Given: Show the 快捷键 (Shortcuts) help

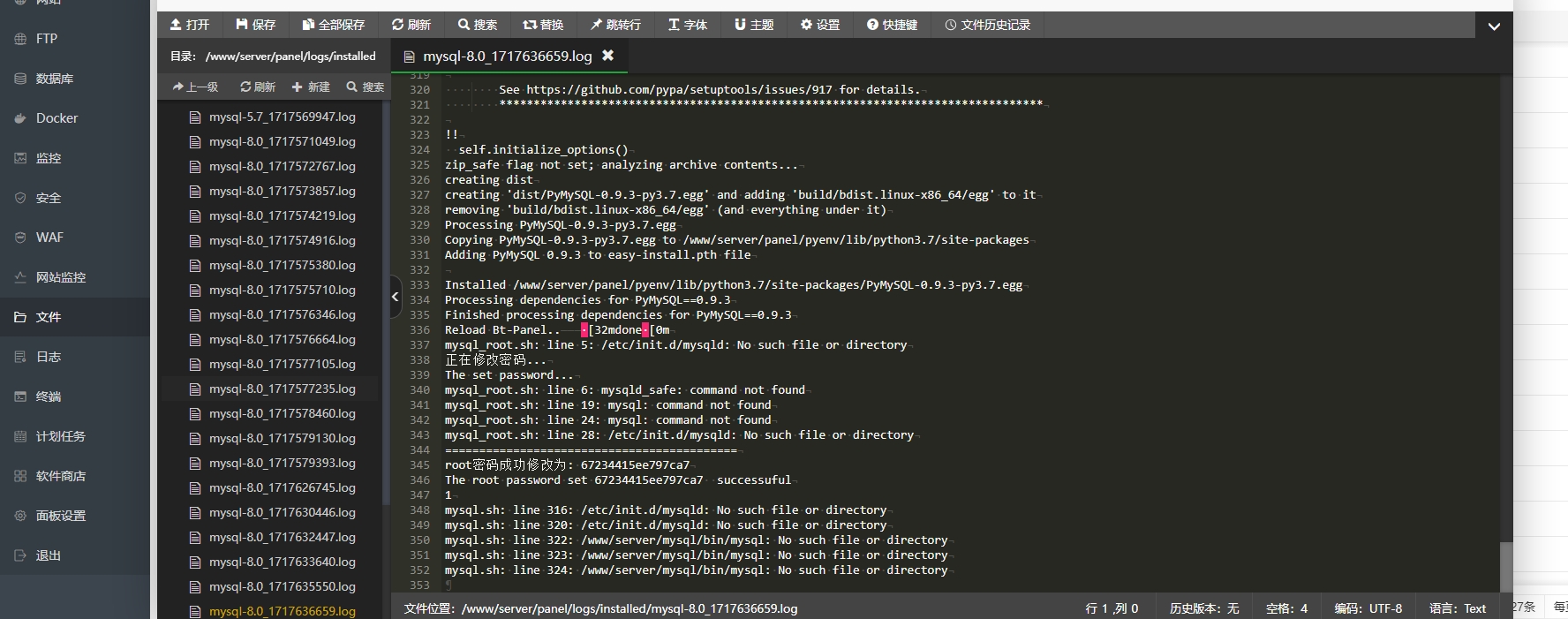Looking at the screenshot, I should [x=893, y=25].
